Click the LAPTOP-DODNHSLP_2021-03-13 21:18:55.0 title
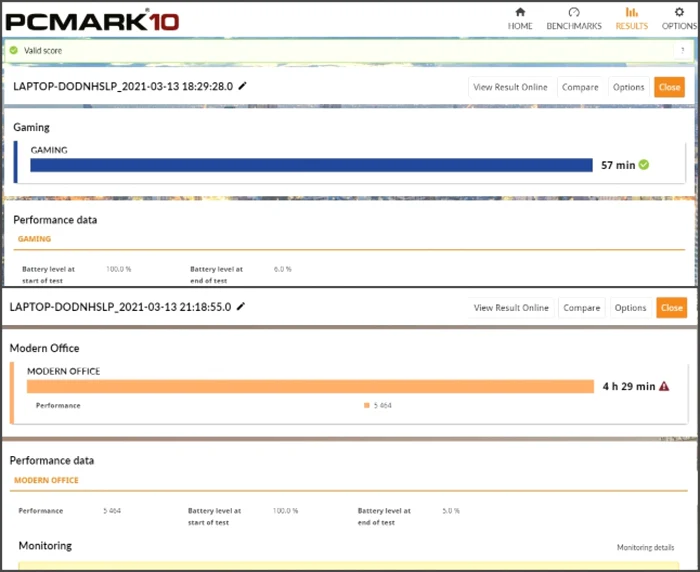Viewport: 700px width, 572px height. 121,307
